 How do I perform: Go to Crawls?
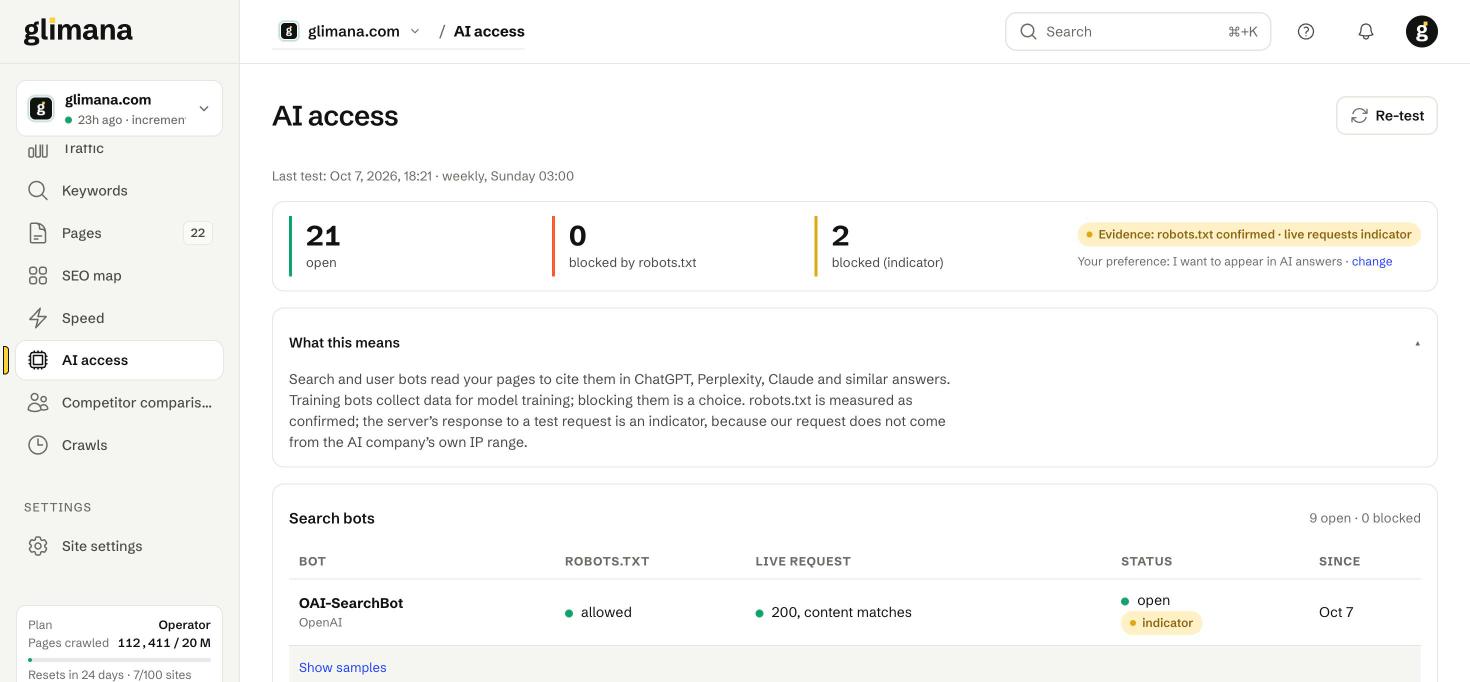pos(119,445)
